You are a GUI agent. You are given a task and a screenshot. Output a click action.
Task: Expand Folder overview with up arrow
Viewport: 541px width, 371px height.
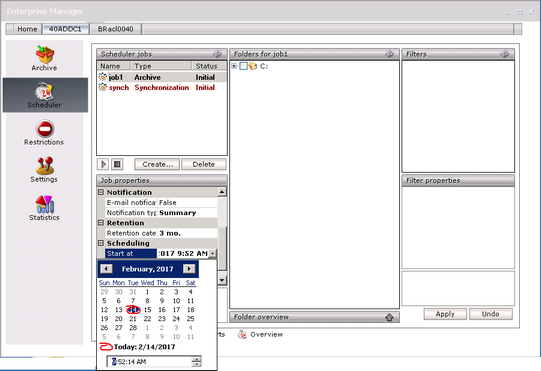coord(390,317)
